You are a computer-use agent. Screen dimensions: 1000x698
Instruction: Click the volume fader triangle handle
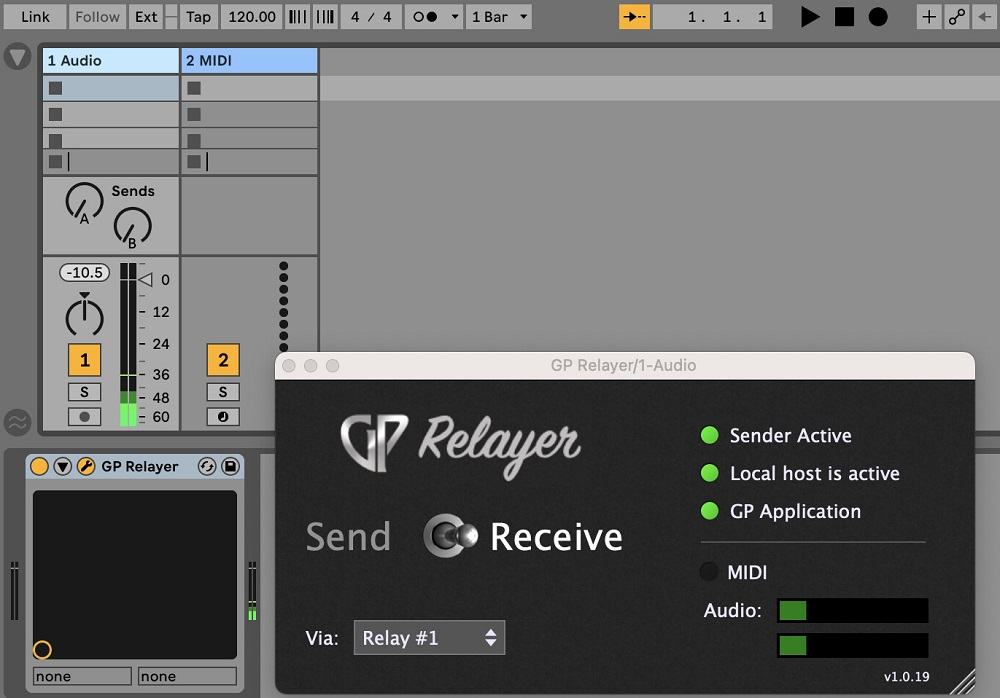145,279
